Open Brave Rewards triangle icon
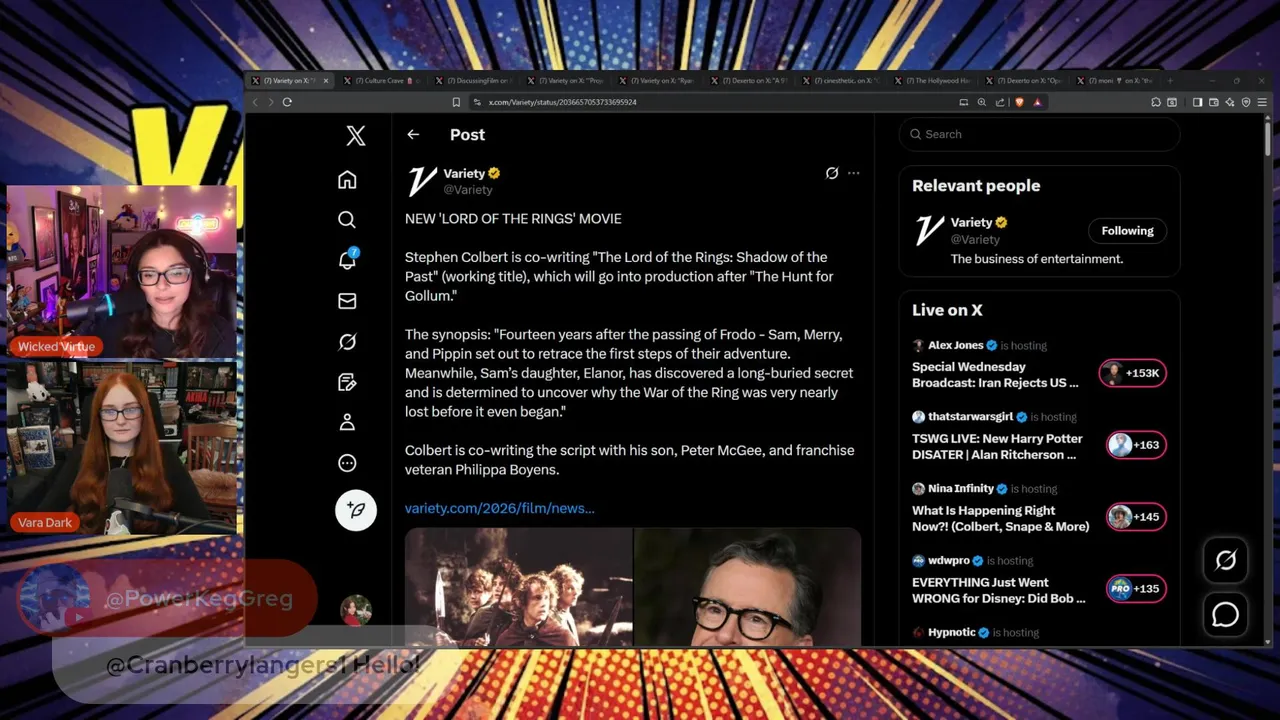This screenshot has height=720, width=1280. [1037, 102]
